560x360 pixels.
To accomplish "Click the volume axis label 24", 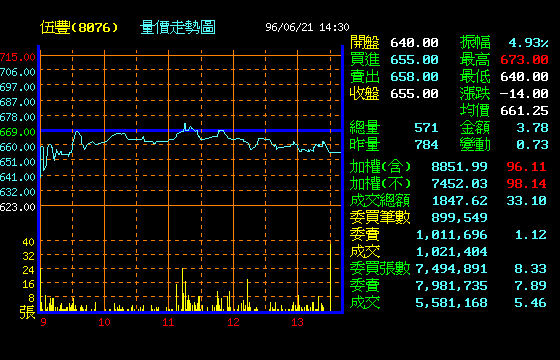I will click(29, 270).
